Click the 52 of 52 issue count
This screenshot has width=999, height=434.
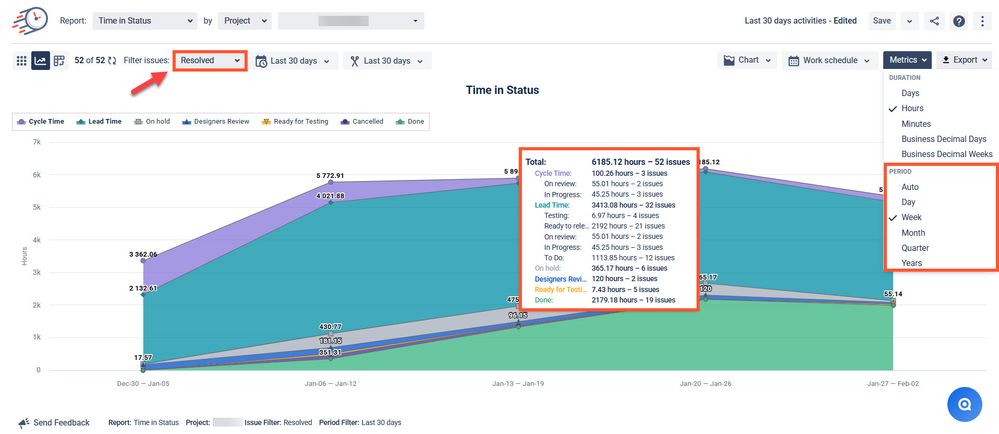click(x=89, y=61)
